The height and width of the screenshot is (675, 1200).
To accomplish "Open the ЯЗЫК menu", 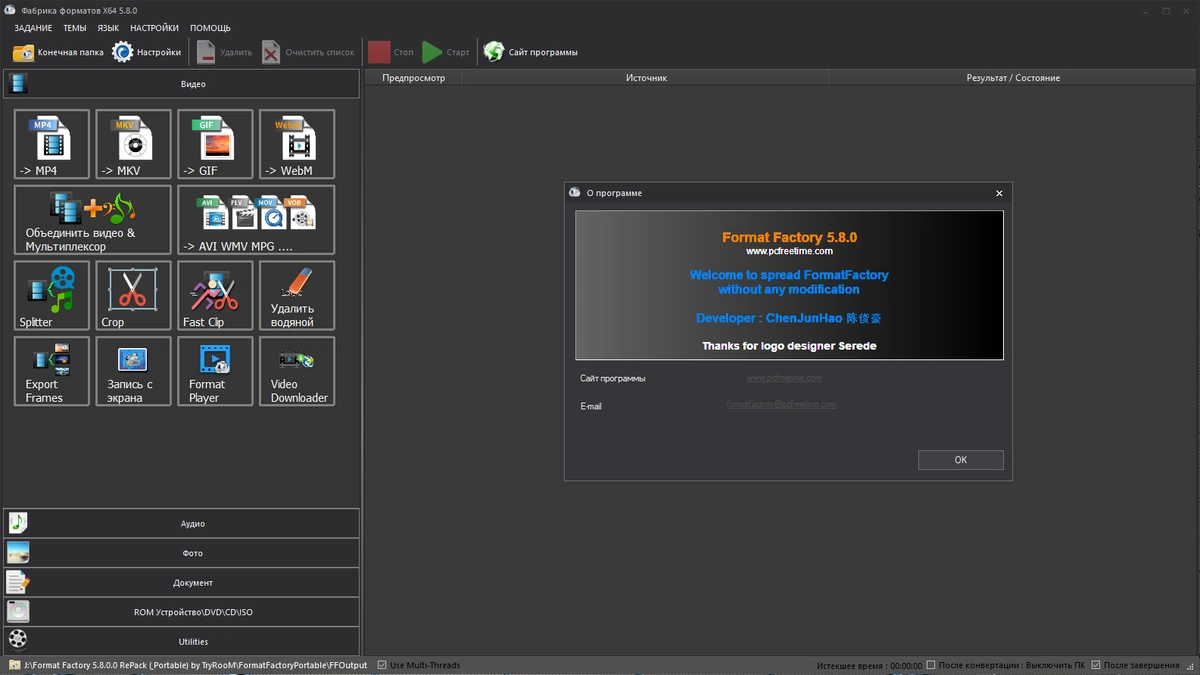I will click(x=108, y=28).
